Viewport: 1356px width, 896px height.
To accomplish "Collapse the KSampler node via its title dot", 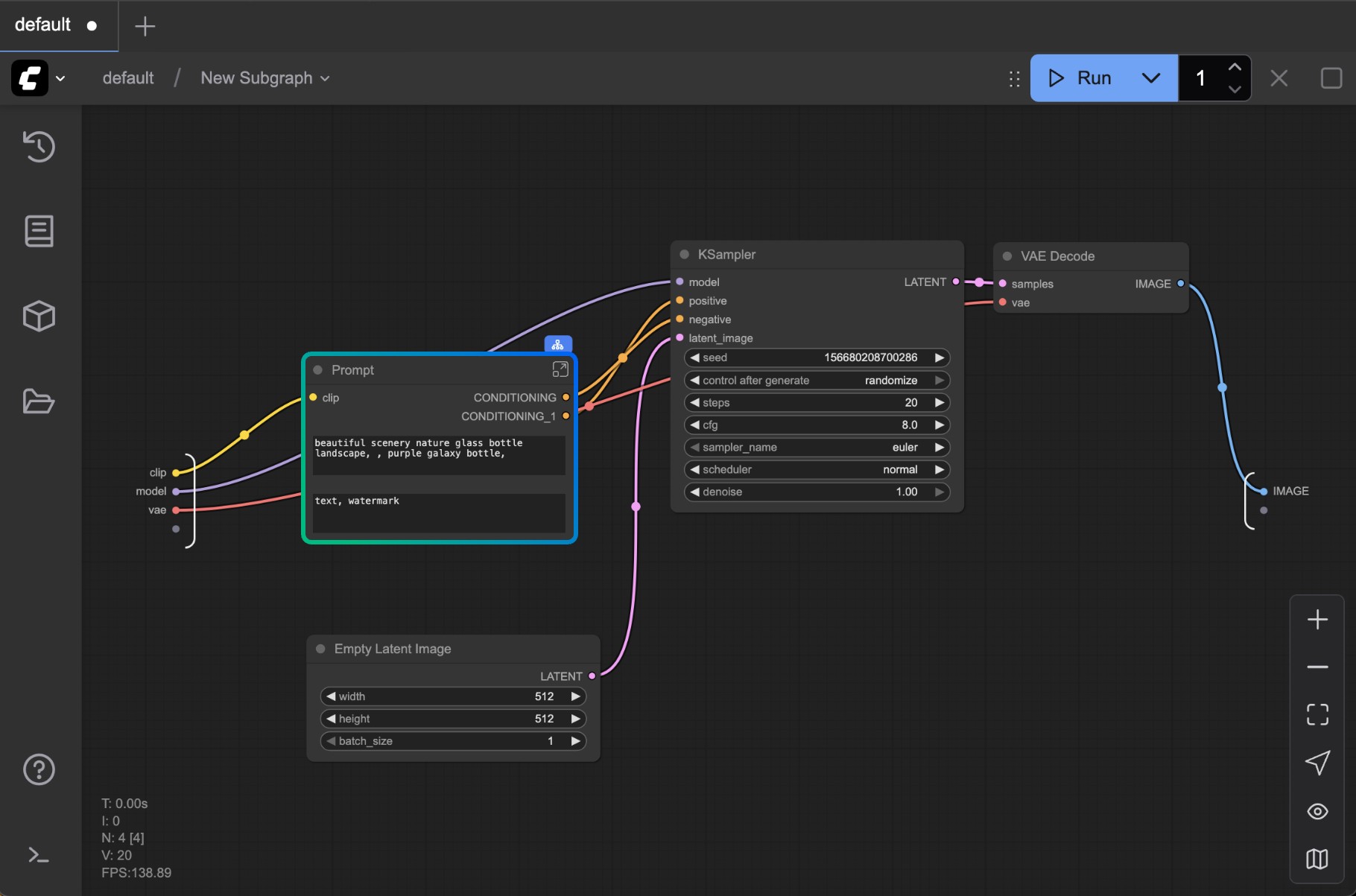I will point(683,254).
